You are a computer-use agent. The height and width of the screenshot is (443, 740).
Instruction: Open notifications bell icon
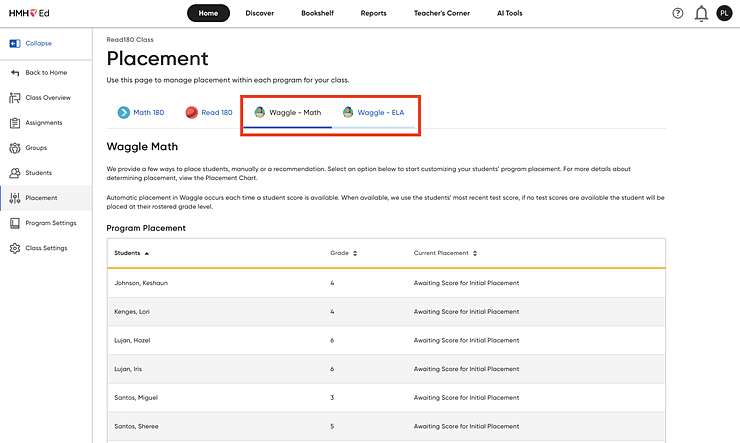(701, 14)
